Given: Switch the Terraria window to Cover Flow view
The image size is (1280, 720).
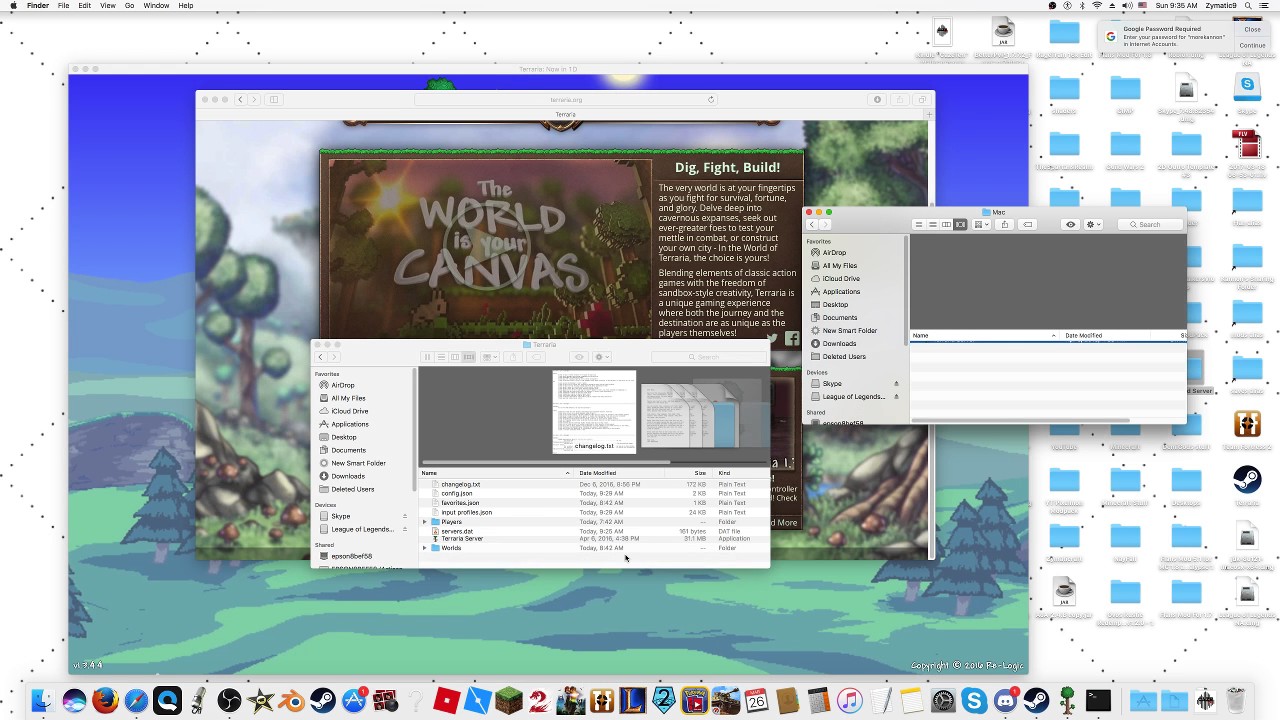Looking at the screenshot, I should coord(469,357).
